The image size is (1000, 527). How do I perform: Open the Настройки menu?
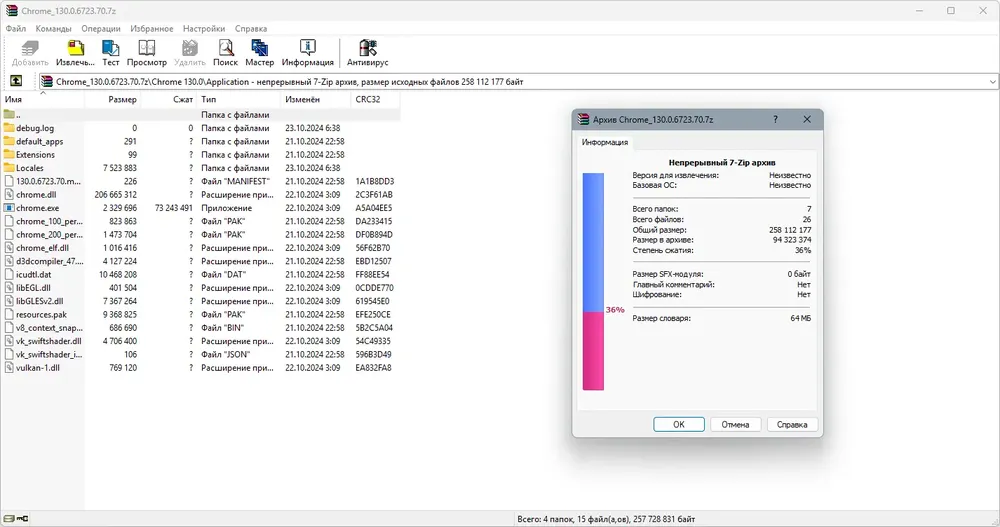(204, 29)
